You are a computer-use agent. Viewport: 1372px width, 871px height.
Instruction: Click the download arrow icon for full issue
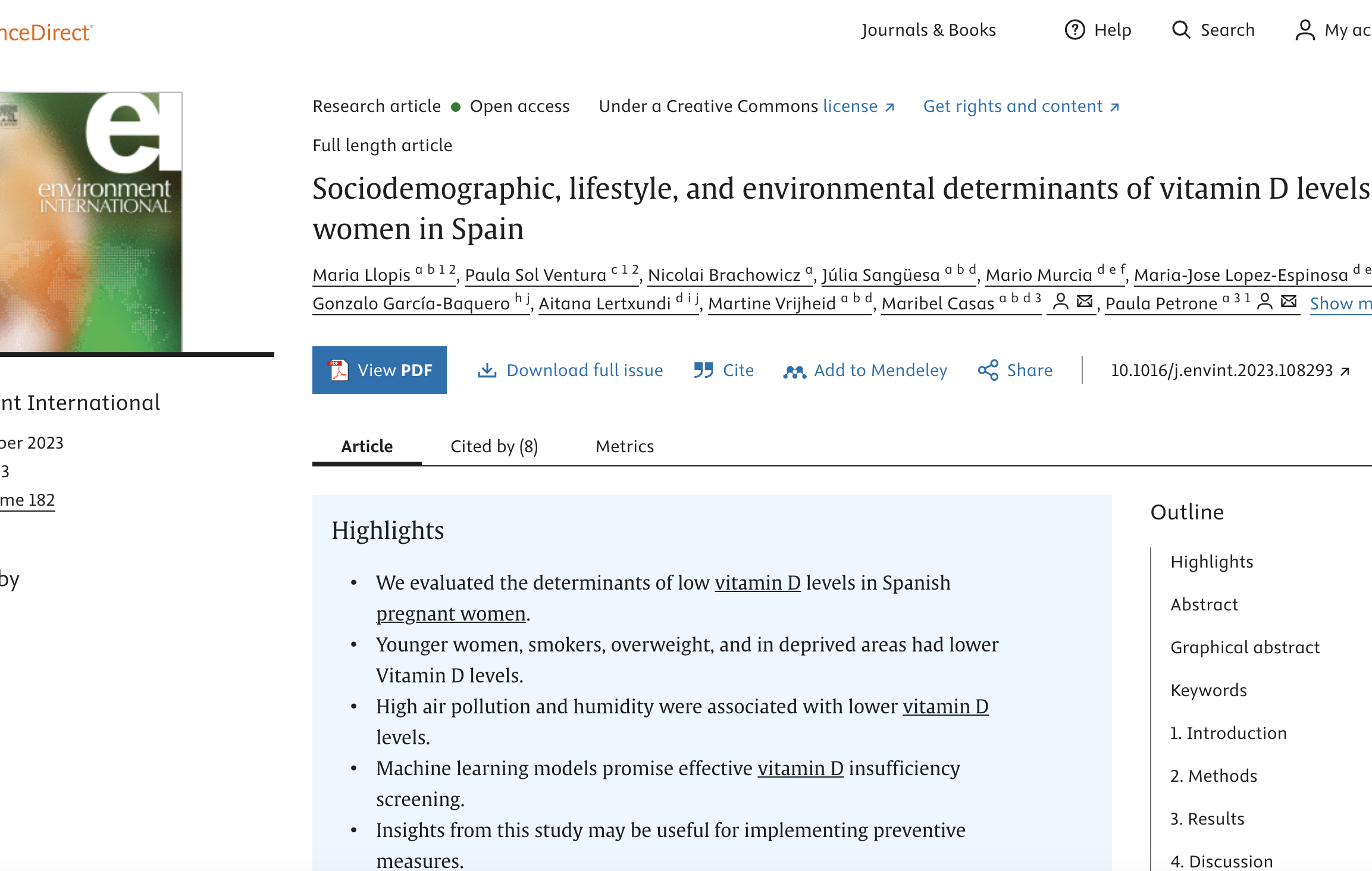487,370
